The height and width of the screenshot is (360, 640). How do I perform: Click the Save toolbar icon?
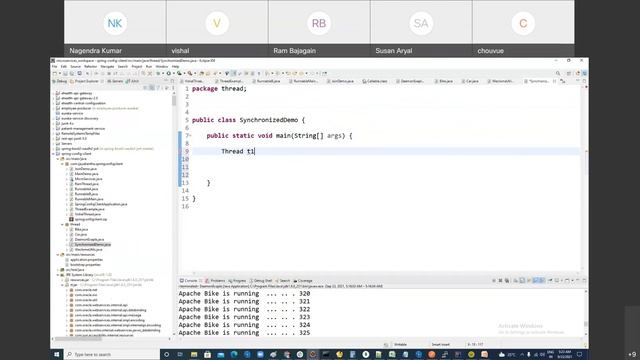(65, 73)
